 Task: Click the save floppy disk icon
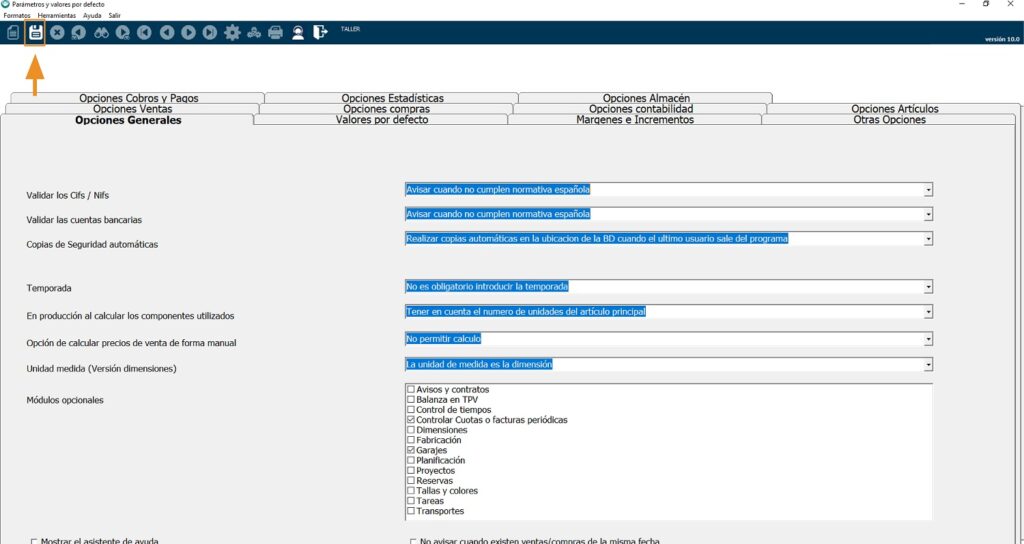(35, 33)
